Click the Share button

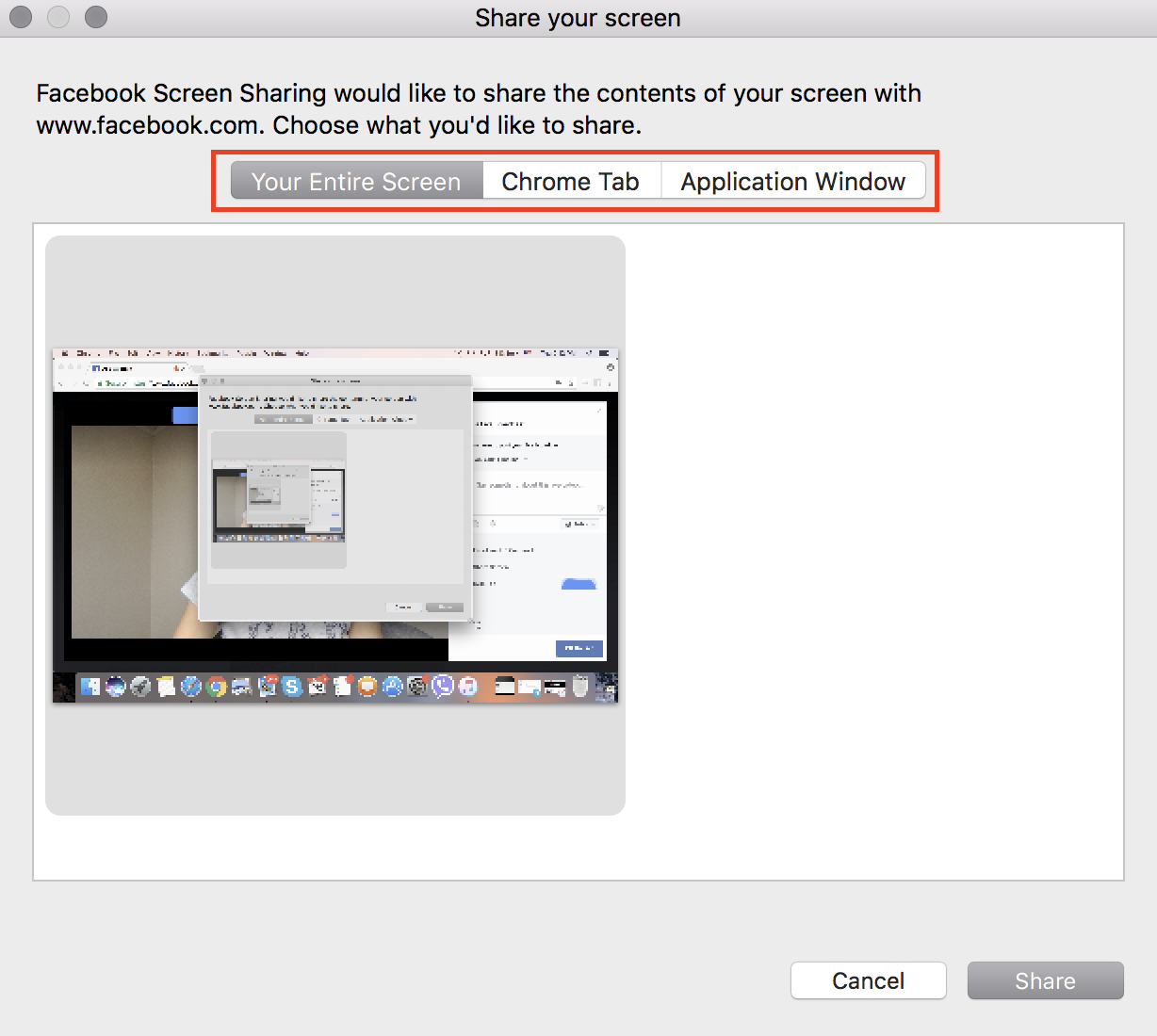point(1045,980)
